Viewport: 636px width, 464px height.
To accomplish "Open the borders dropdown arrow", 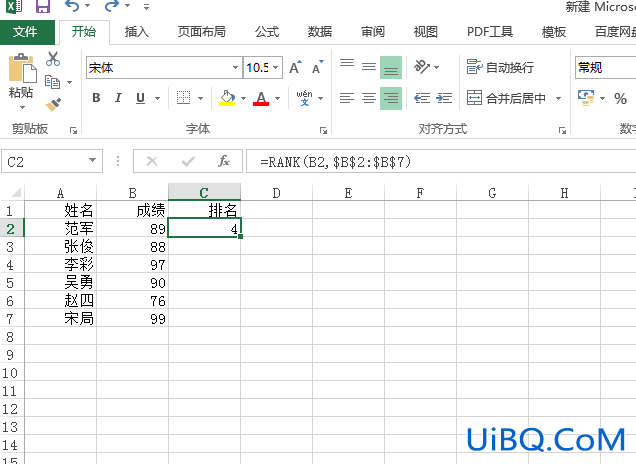I will pyautogui.click(x=200, y=98).
